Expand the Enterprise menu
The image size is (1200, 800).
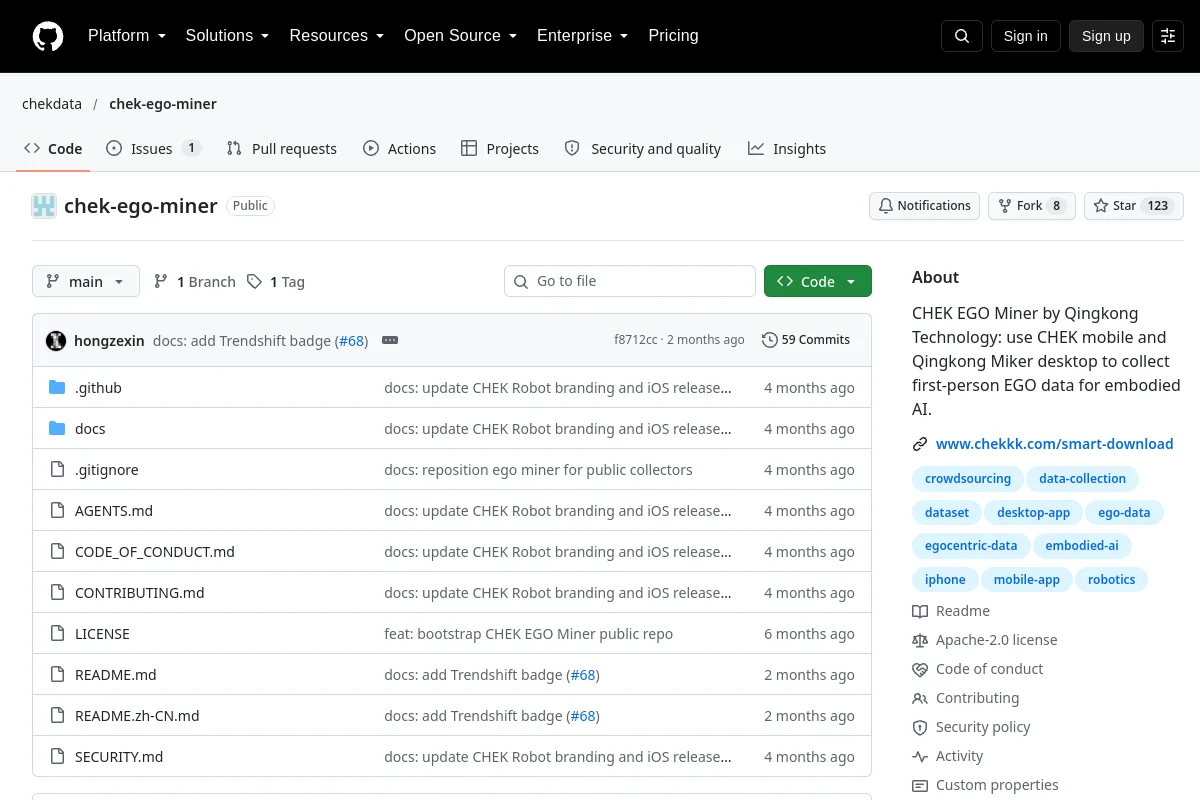click(x=582, y=36)
